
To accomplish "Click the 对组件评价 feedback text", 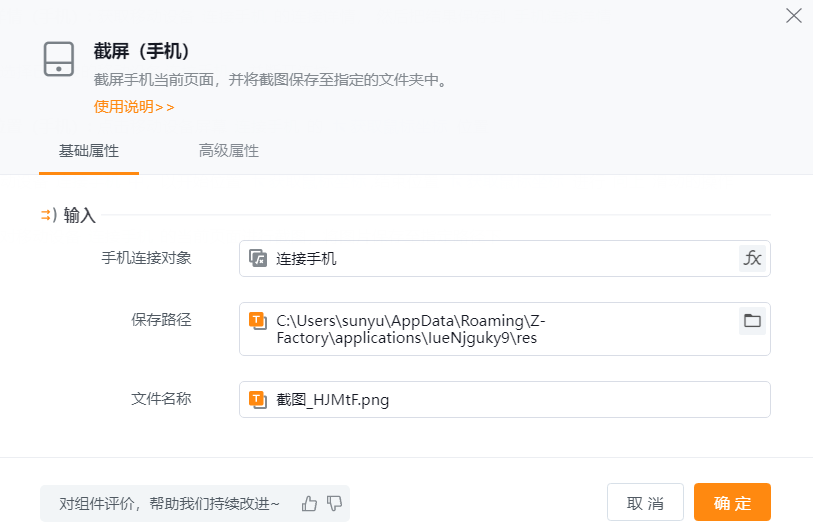I will tap(170, 503).
